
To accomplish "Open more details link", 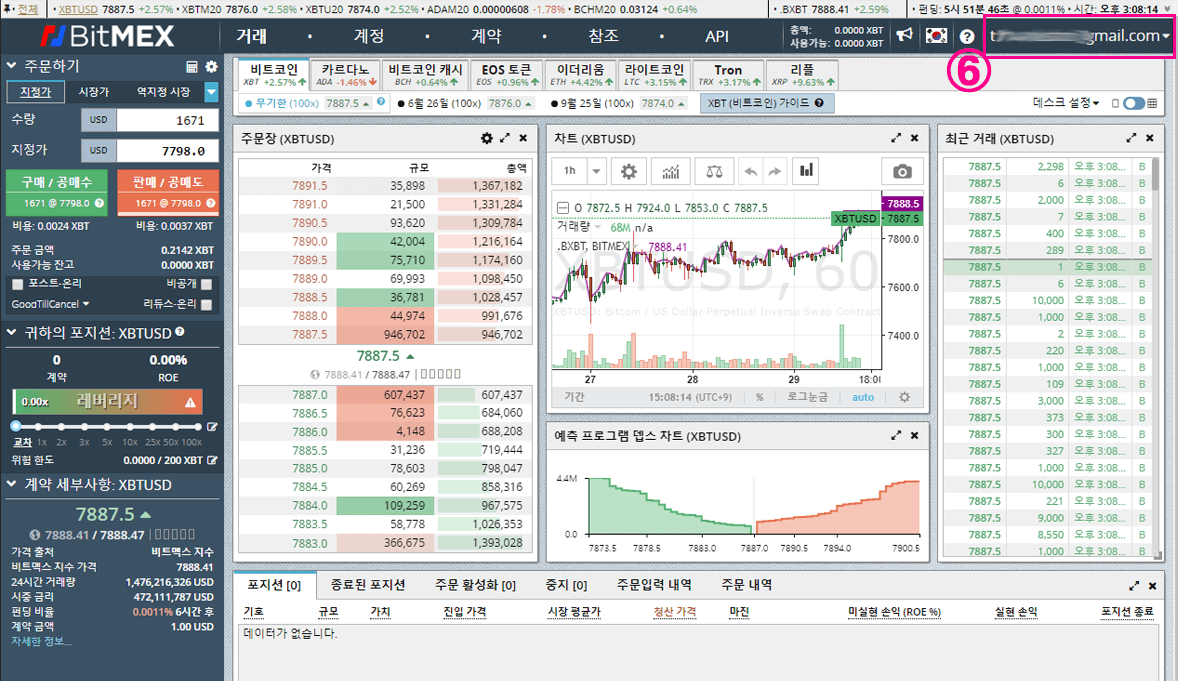I will [42, 641].
